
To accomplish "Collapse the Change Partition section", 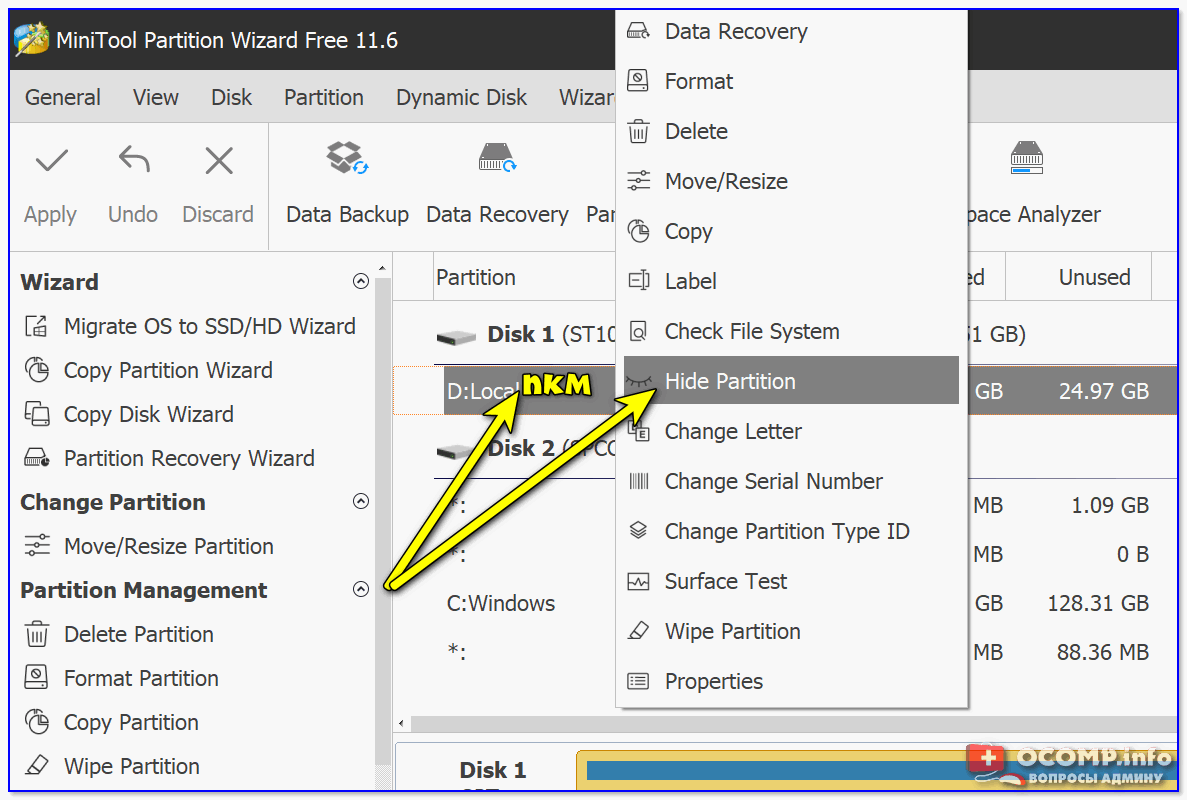I will coord(361,502).
